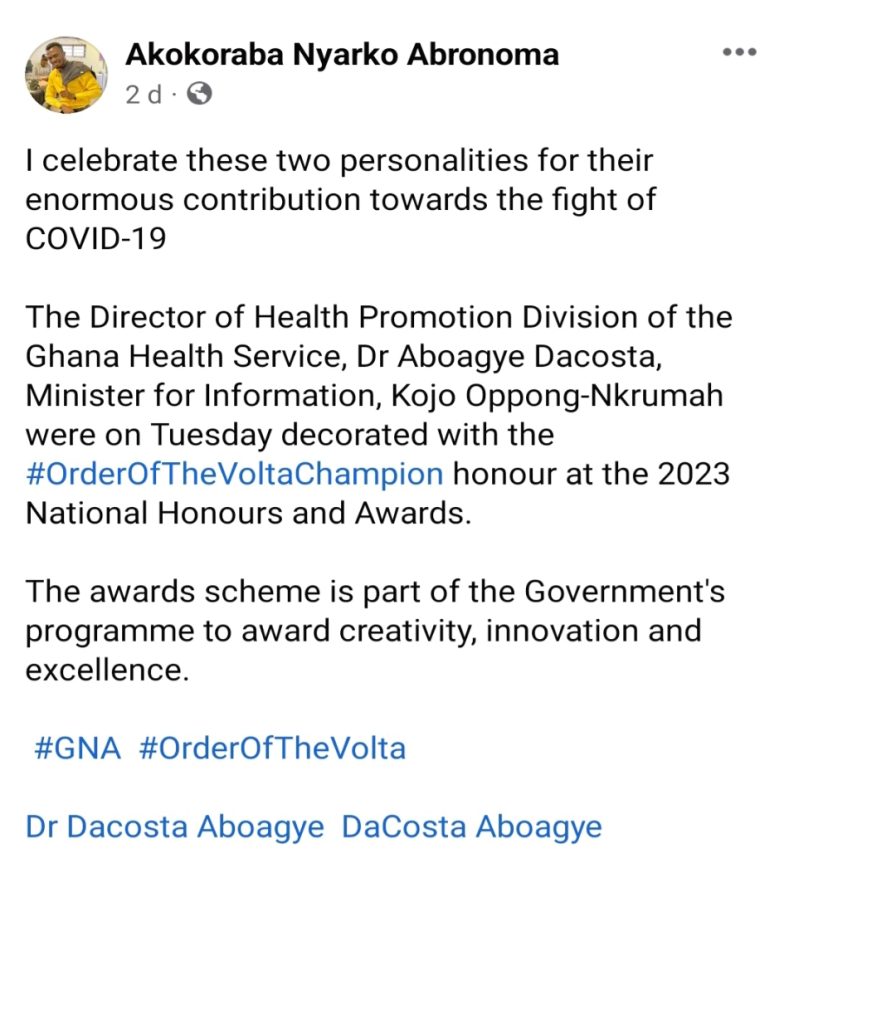896x1024 pixels.
Task: Open Akokoraba Nyarko Abronoma's profile name link
Action: (x=342, y=54)
